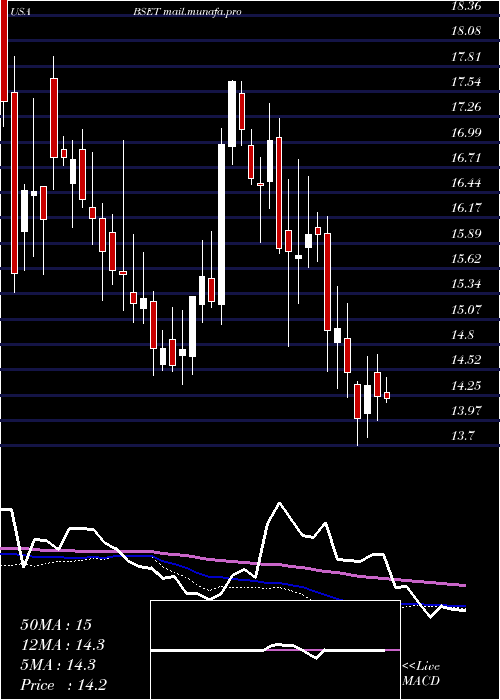Click the 15.07 price axis label

(x=467, y=309)
